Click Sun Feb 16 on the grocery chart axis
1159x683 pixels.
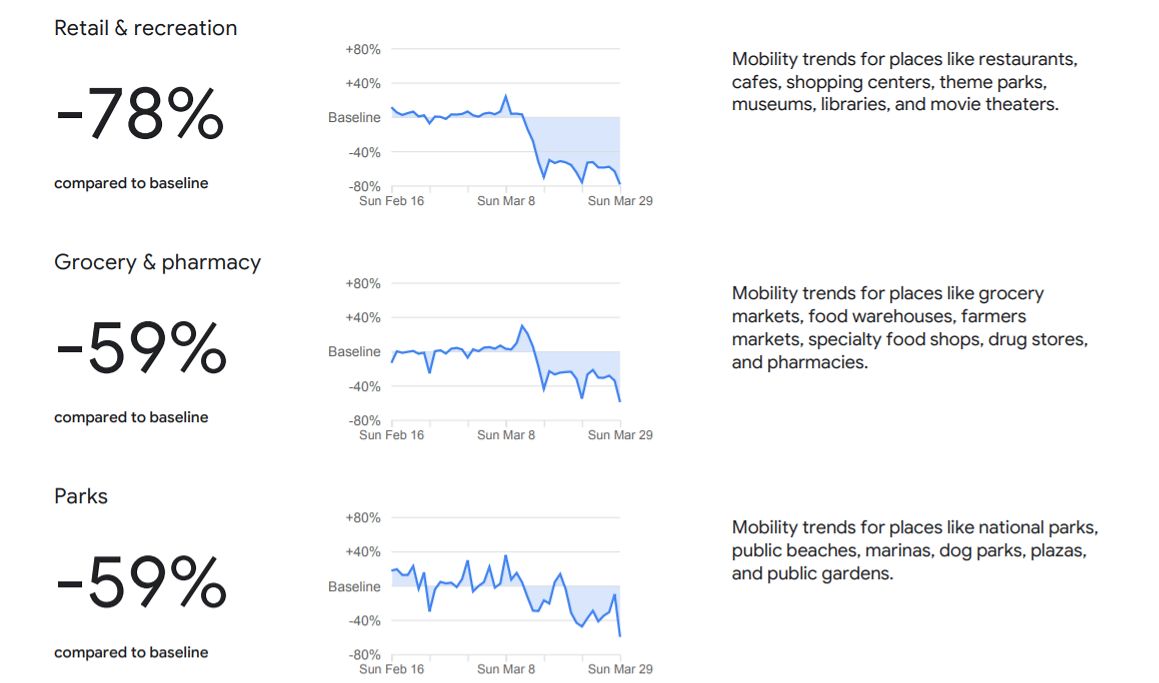tap(391, 435)
